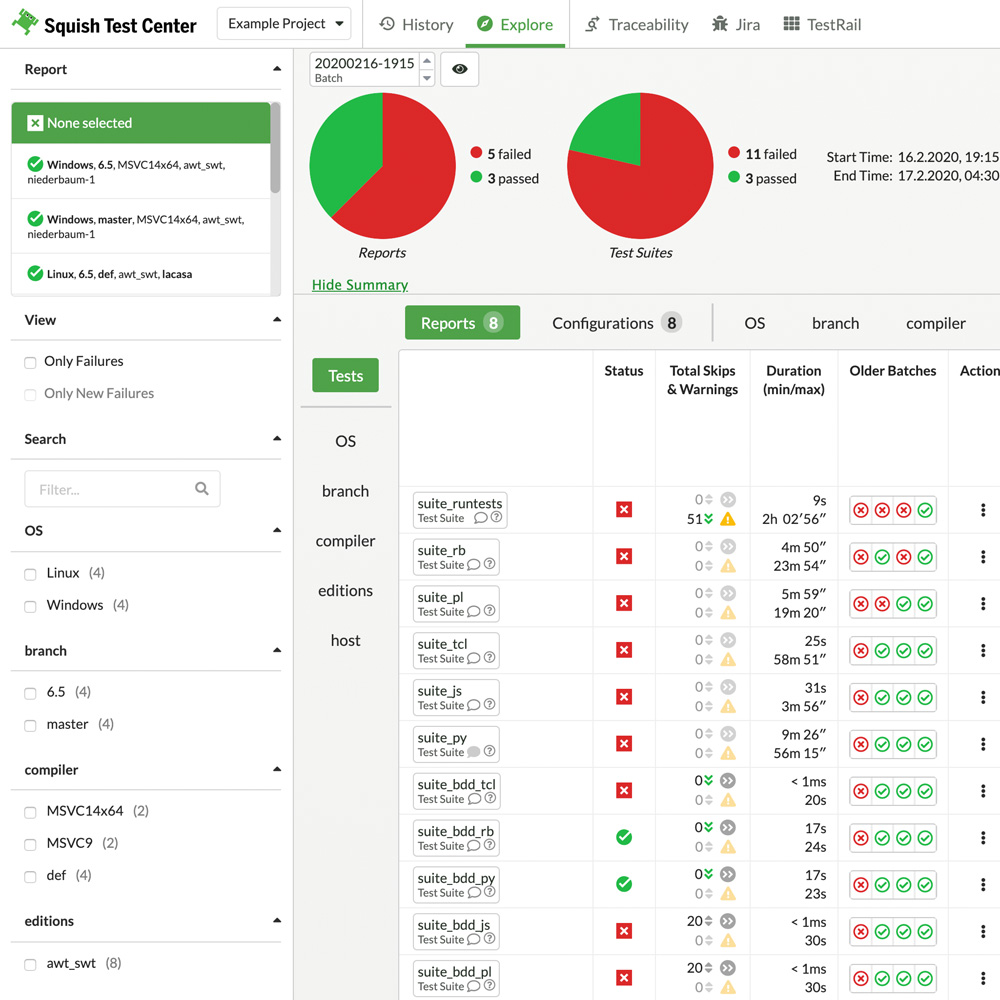Screen dimensions: 1000x1000
Task: Open the Example Project dropdown
Action: (x=283, y=24)
